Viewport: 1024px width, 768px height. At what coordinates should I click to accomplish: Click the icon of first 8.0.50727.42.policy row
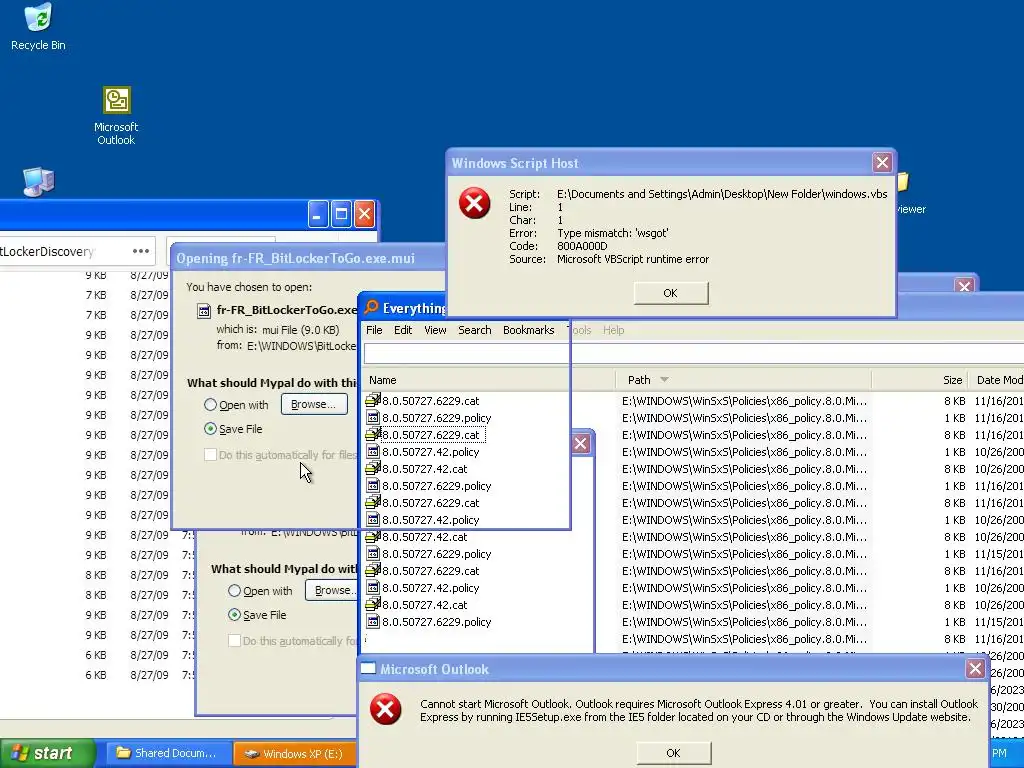click(x=373, y=451)
